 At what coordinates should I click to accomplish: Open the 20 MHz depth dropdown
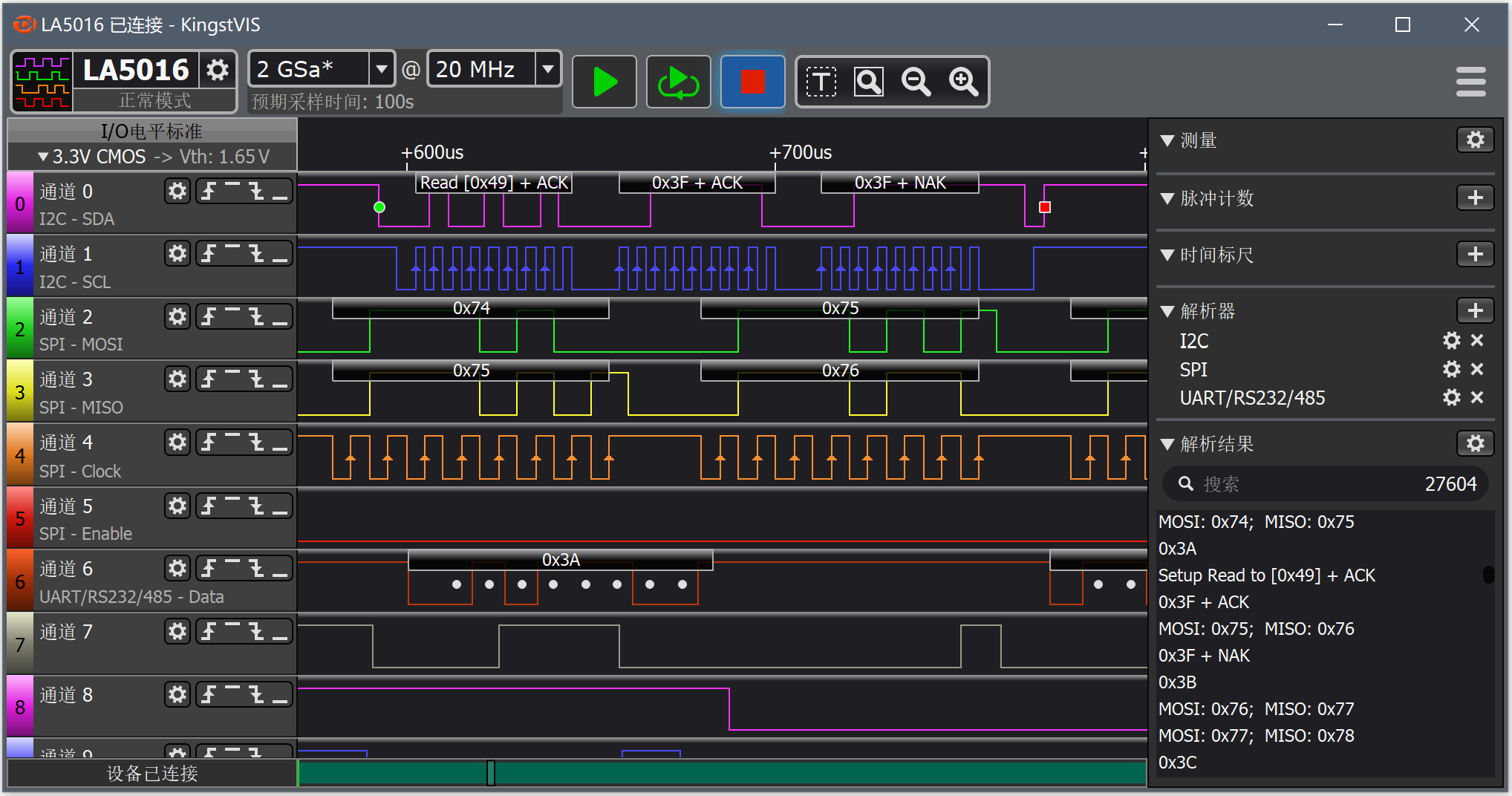(x=548, y=69)
